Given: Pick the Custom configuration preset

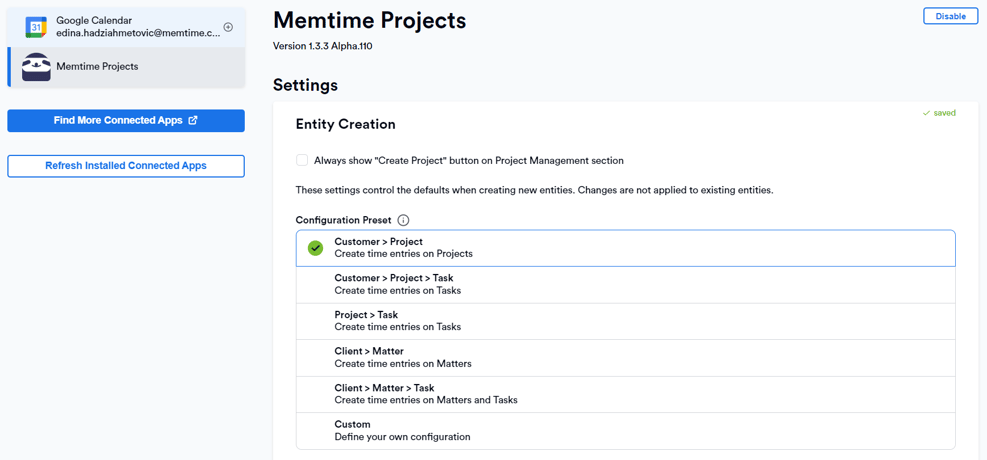Looking at the screenshot, I should click(626, 430).
